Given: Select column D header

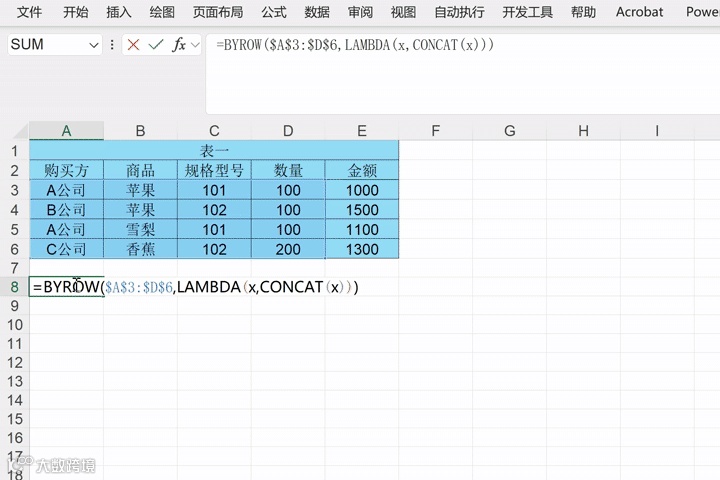Looking at the screenshot, I should point(288,131).
